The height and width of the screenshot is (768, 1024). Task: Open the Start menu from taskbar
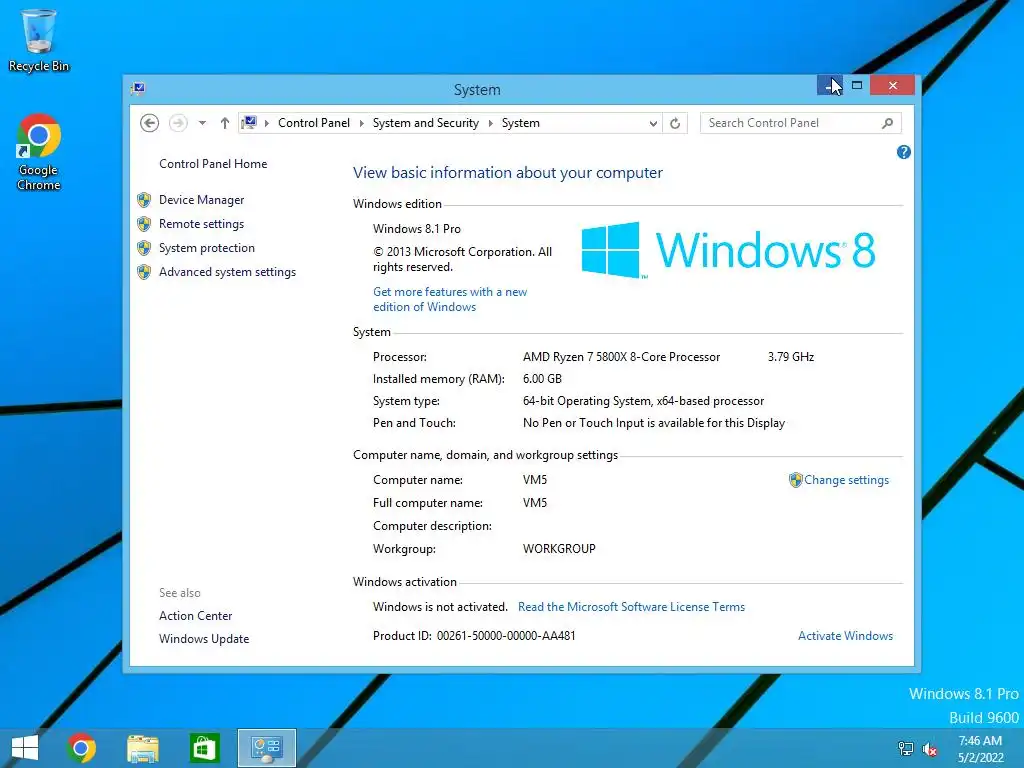[x=25, y=748]
